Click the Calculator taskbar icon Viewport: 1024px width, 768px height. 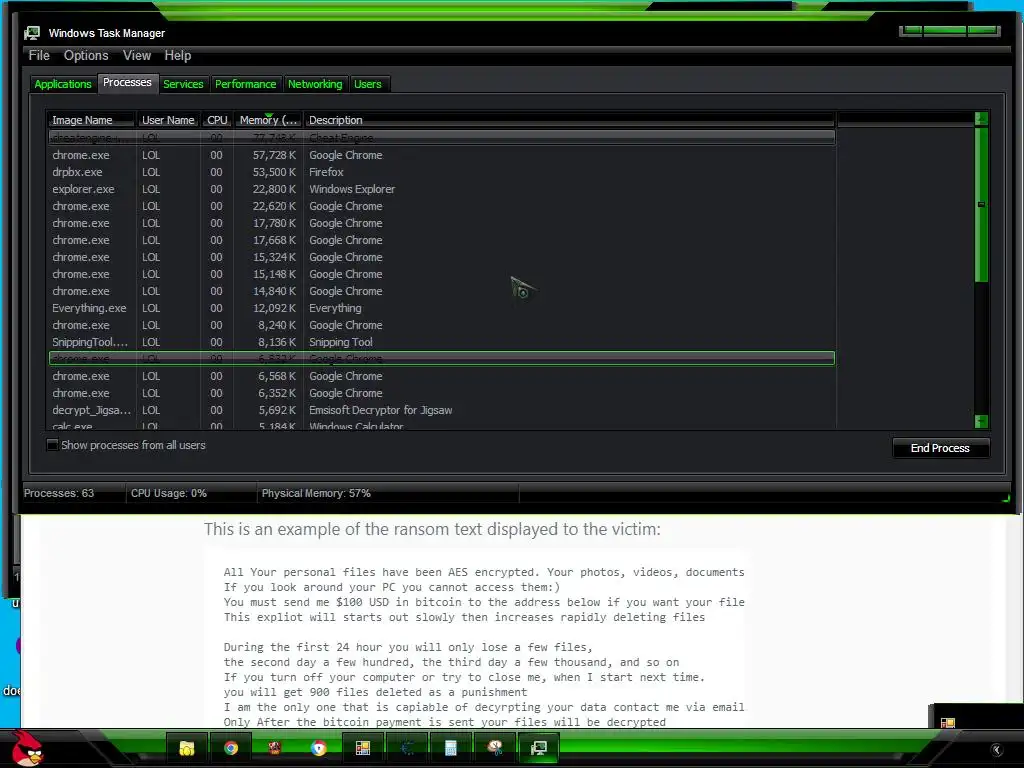[451, 748]
